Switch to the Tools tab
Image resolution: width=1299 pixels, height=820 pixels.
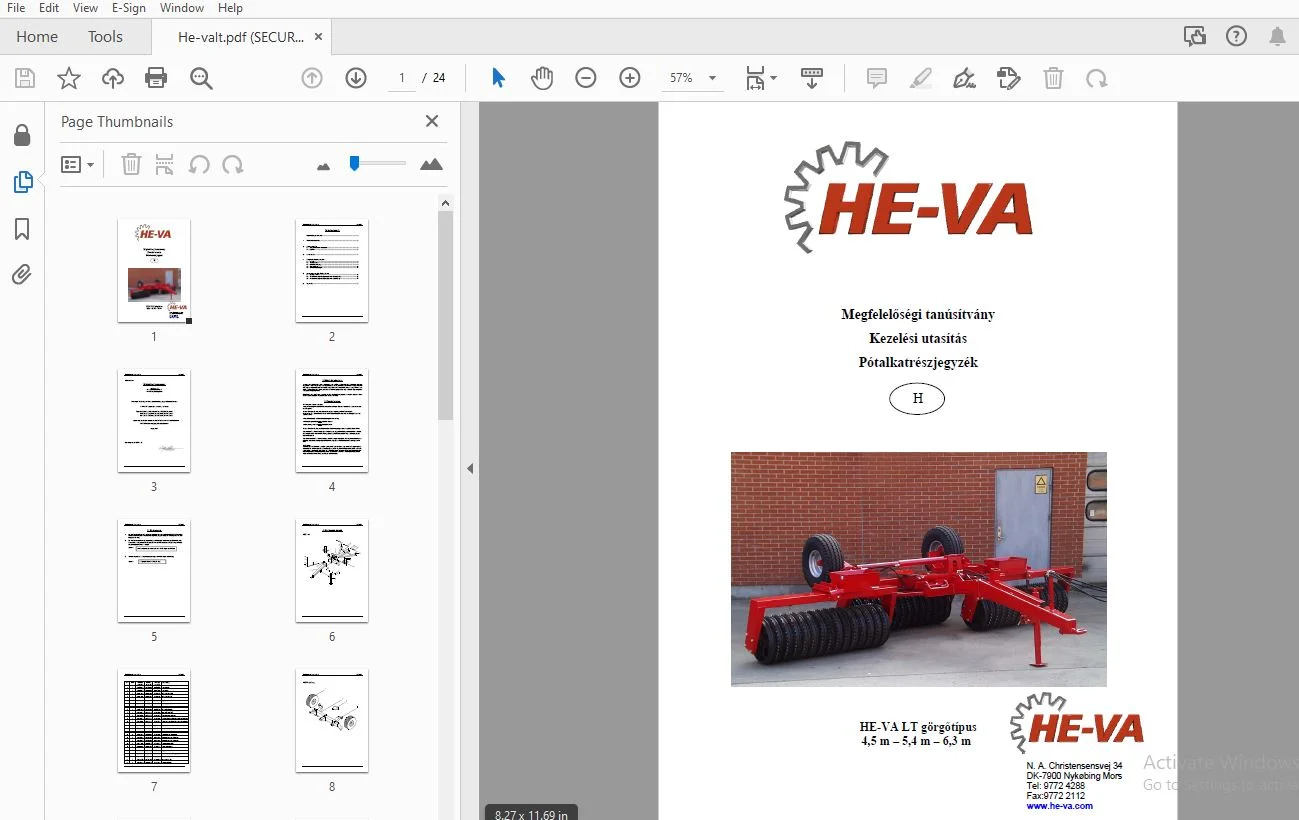coord(105,37)
